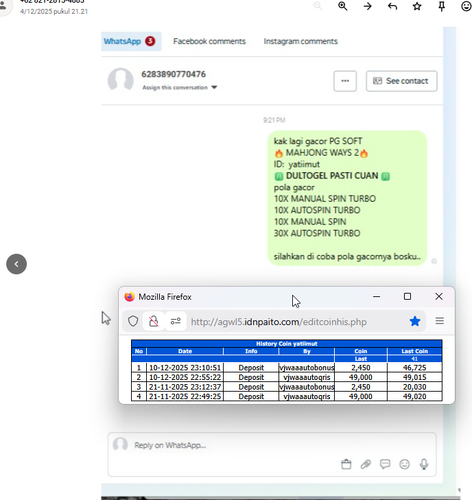
Task: Switch to the WhatsApp tab
Action: [131, 41]
